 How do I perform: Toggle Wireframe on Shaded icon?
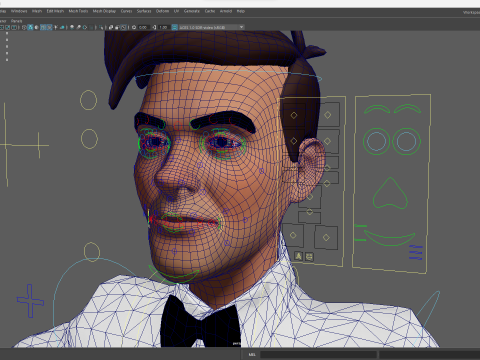(x=43, y=27)
